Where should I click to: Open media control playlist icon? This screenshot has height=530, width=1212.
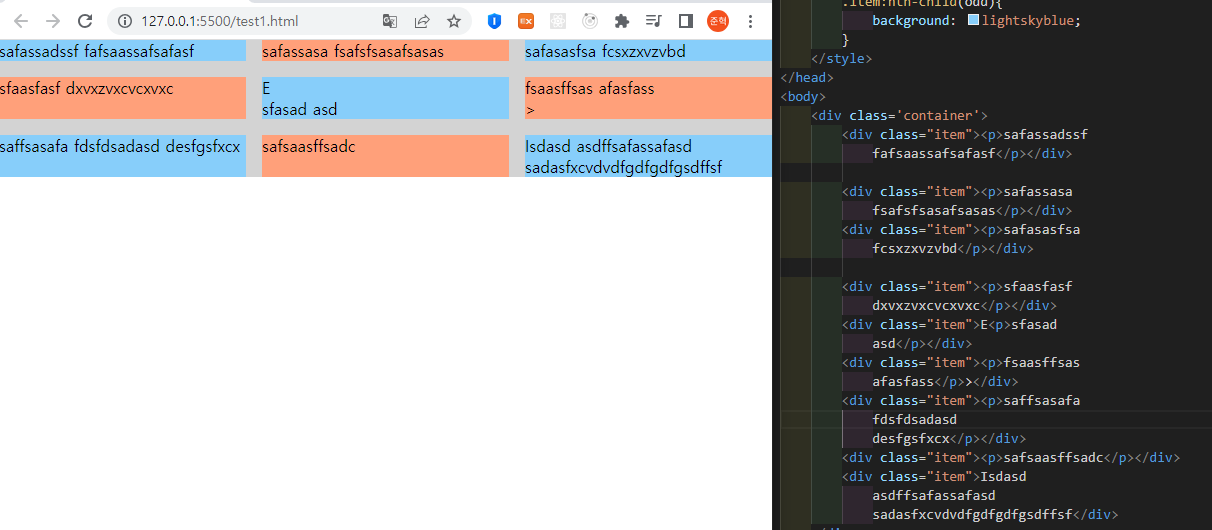pos(654,21)
